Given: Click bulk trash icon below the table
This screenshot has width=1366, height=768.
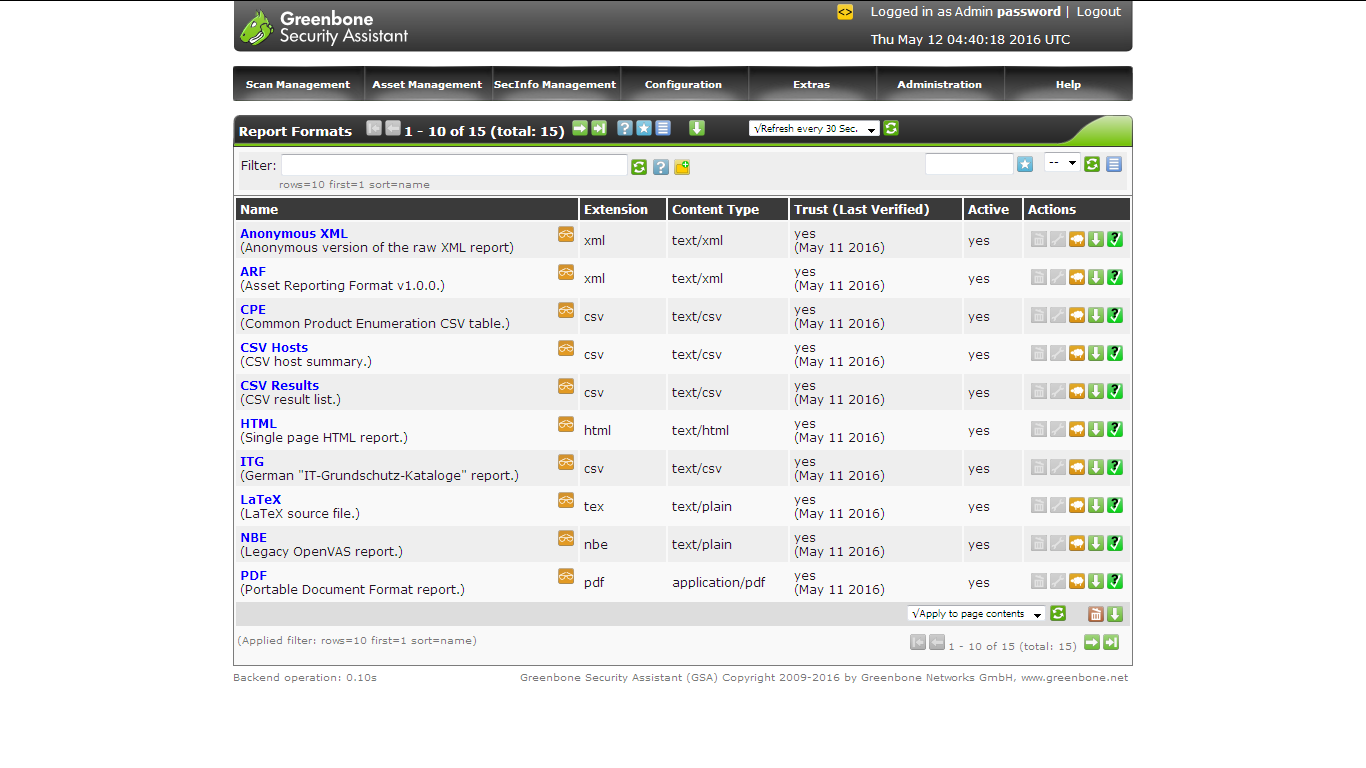Looking at the screenshot, I should pos(1096,614).
